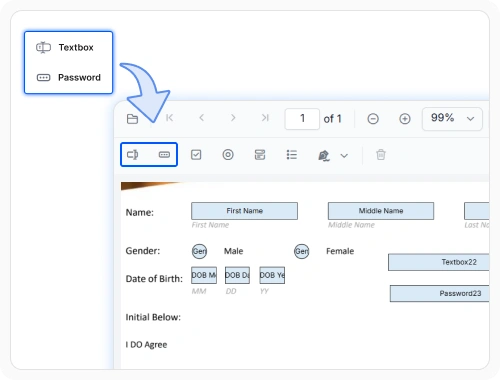Jump to last page

click(x=265, y=118)
